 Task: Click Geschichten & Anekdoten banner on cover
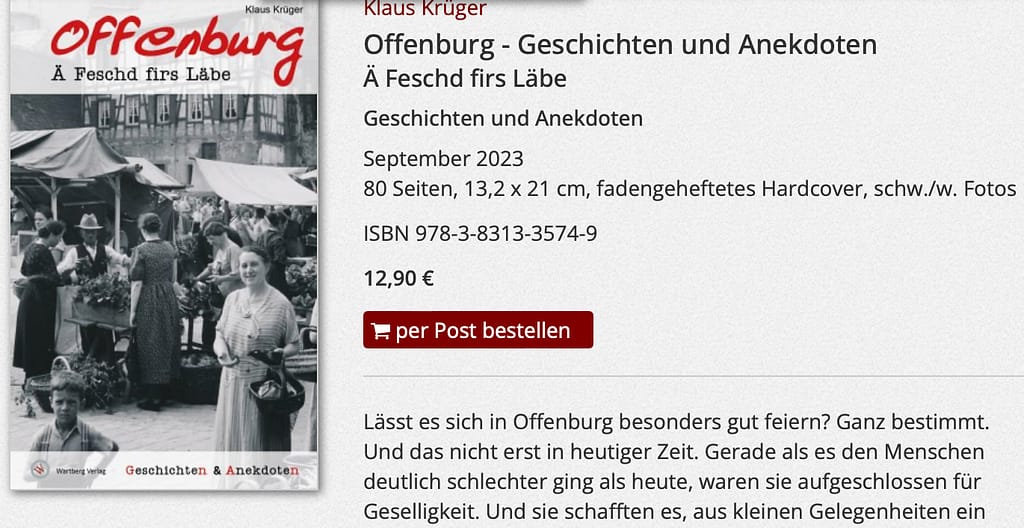click(x=212, y=470)
